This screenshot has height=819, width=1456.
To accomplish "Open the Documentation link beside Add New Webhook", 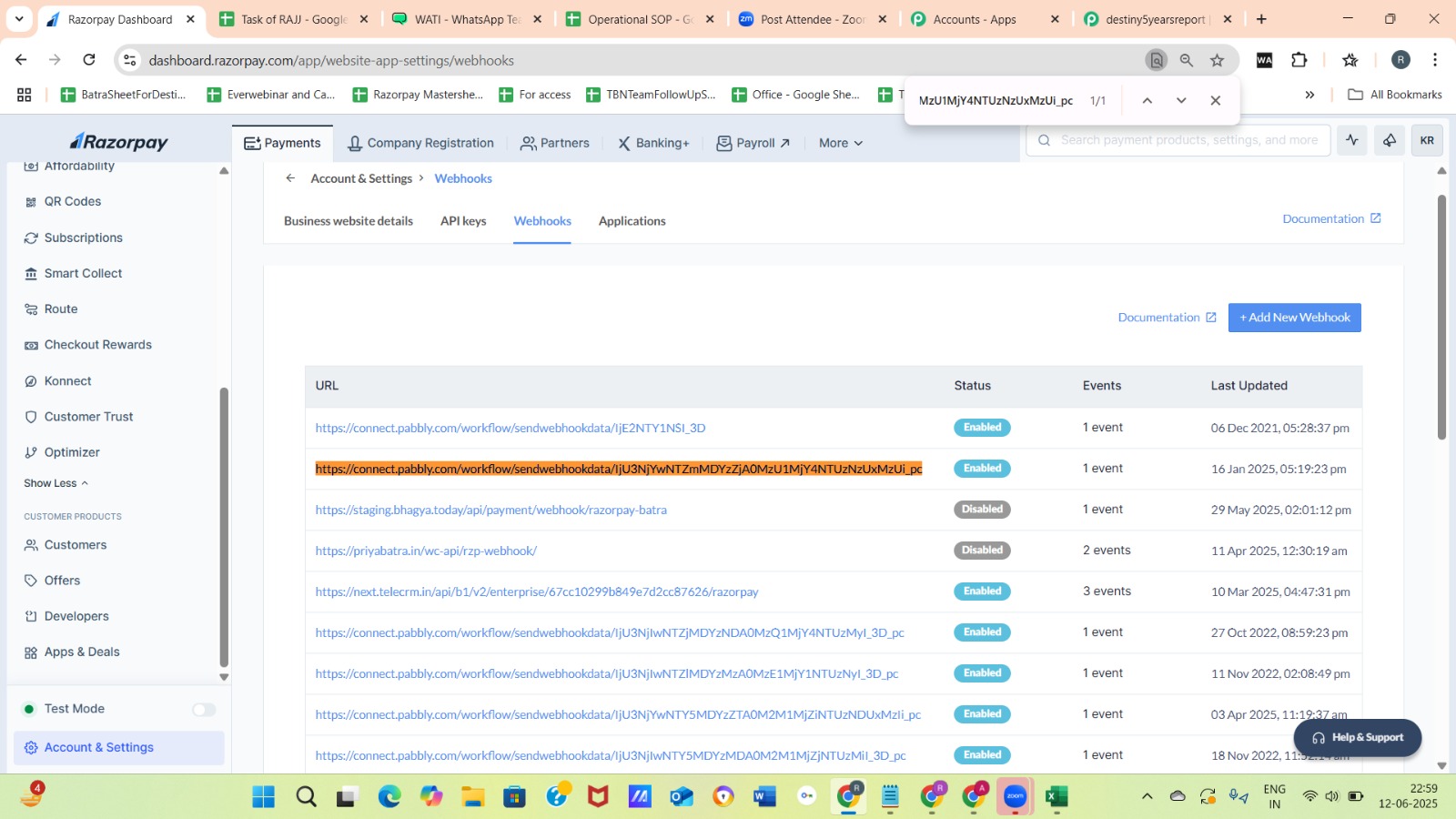I will (x=1167, y=318).
